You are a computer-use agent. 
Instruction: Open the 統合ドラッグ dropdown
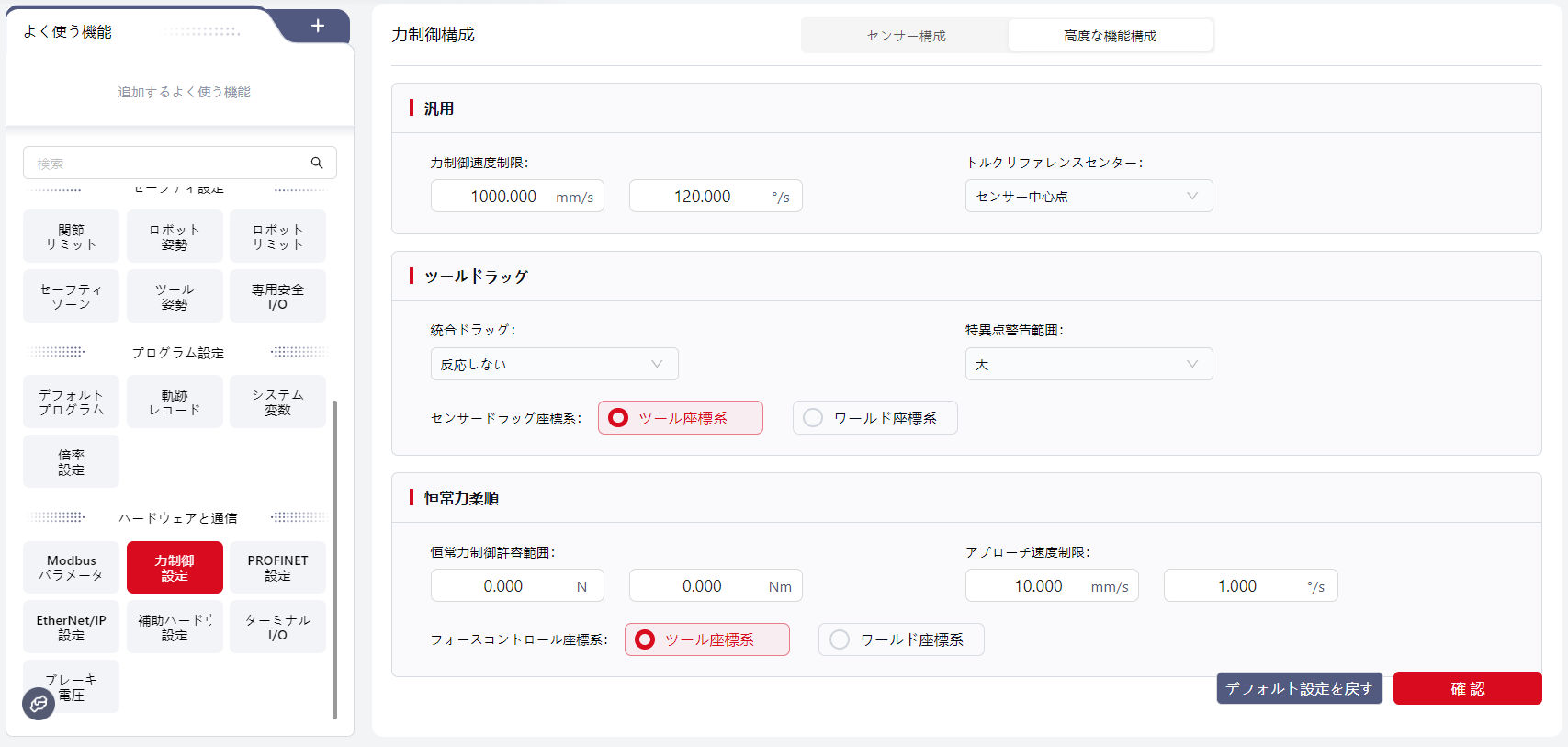click(554, 364)
